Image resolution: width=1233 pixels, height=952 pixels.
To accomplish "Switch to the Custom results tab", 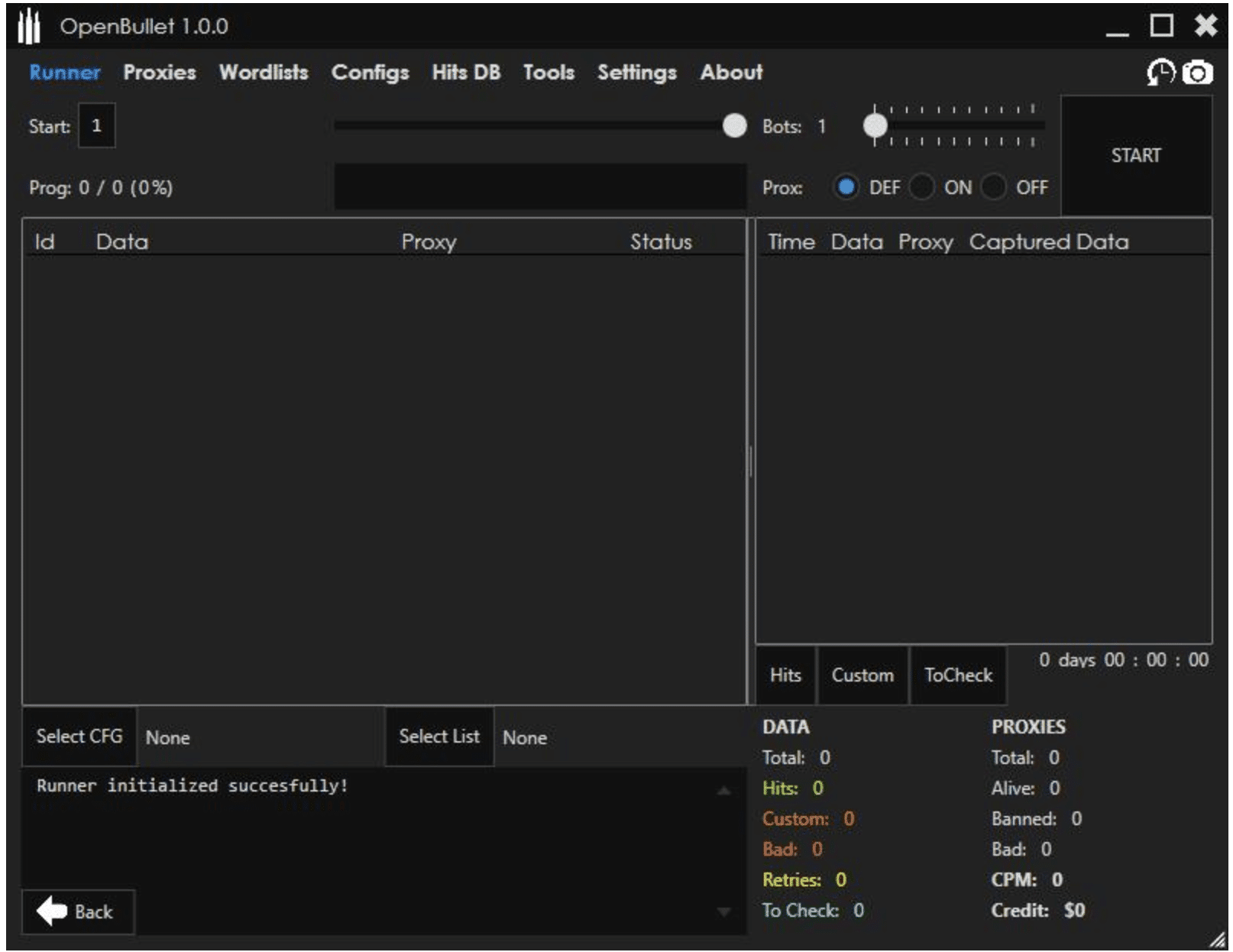I will pyautogui.click(x=862, y=675).
